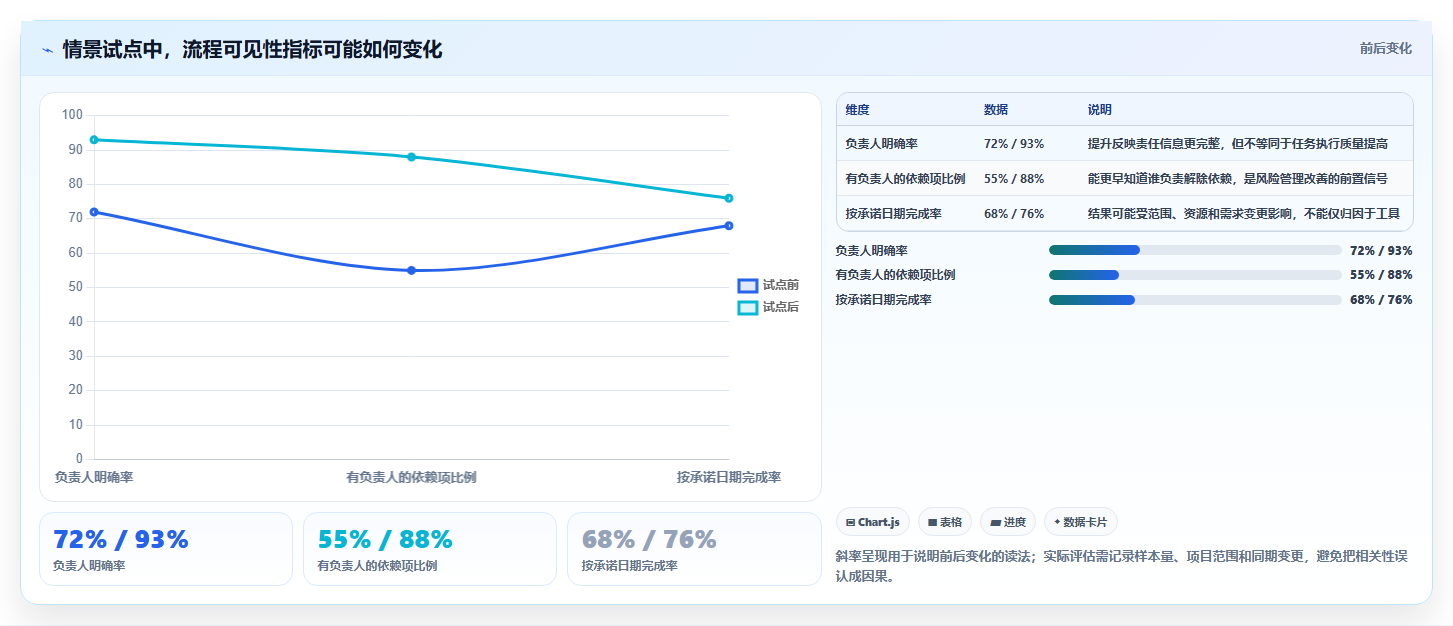This screenshot has height=626, width=1453.
Task: Click the 斜率呈现 footnote paragraph
Action: pos(1122,566)
